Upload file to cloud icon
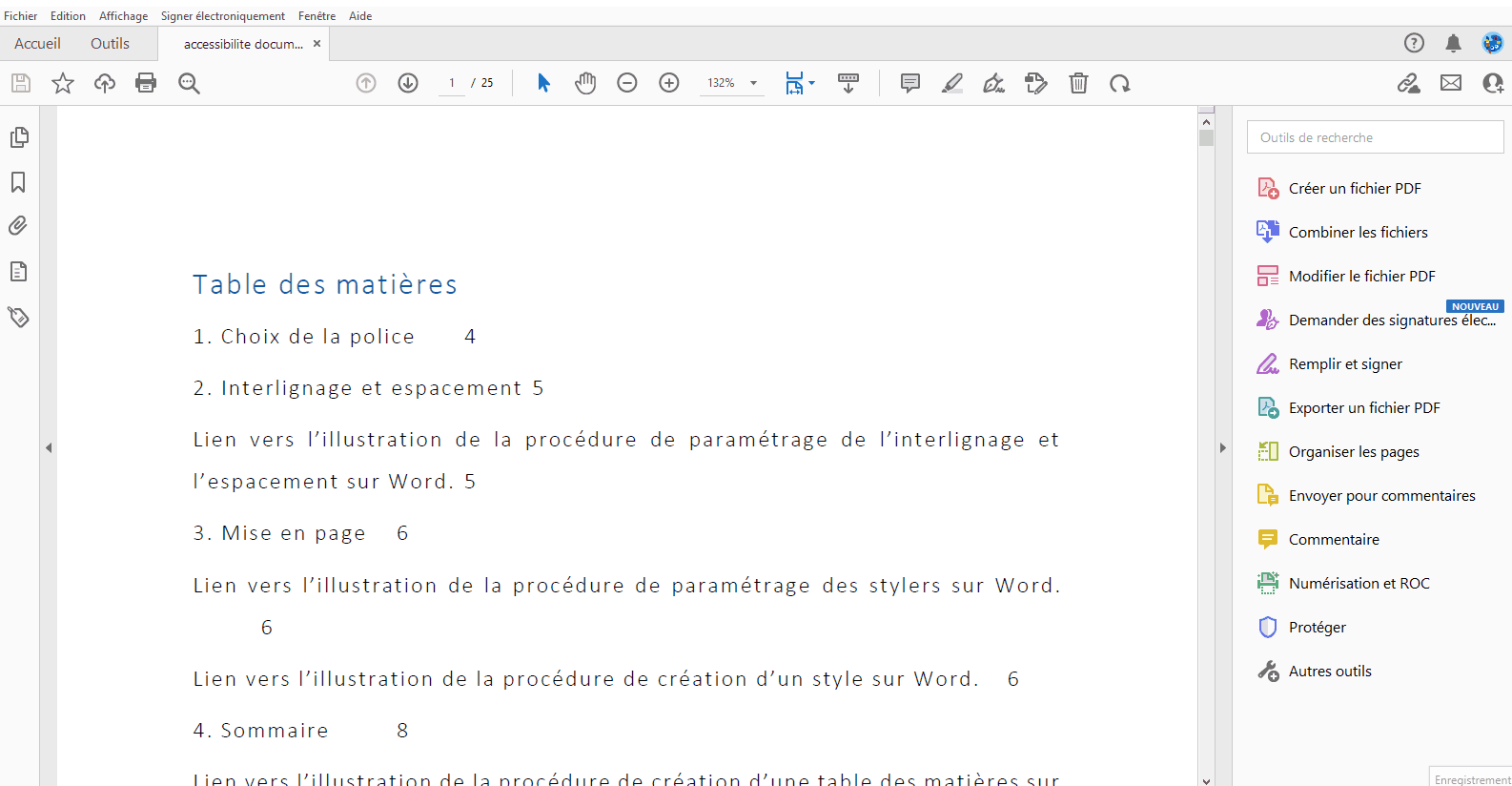1512x786 pixels. click(x=105, y=83)
